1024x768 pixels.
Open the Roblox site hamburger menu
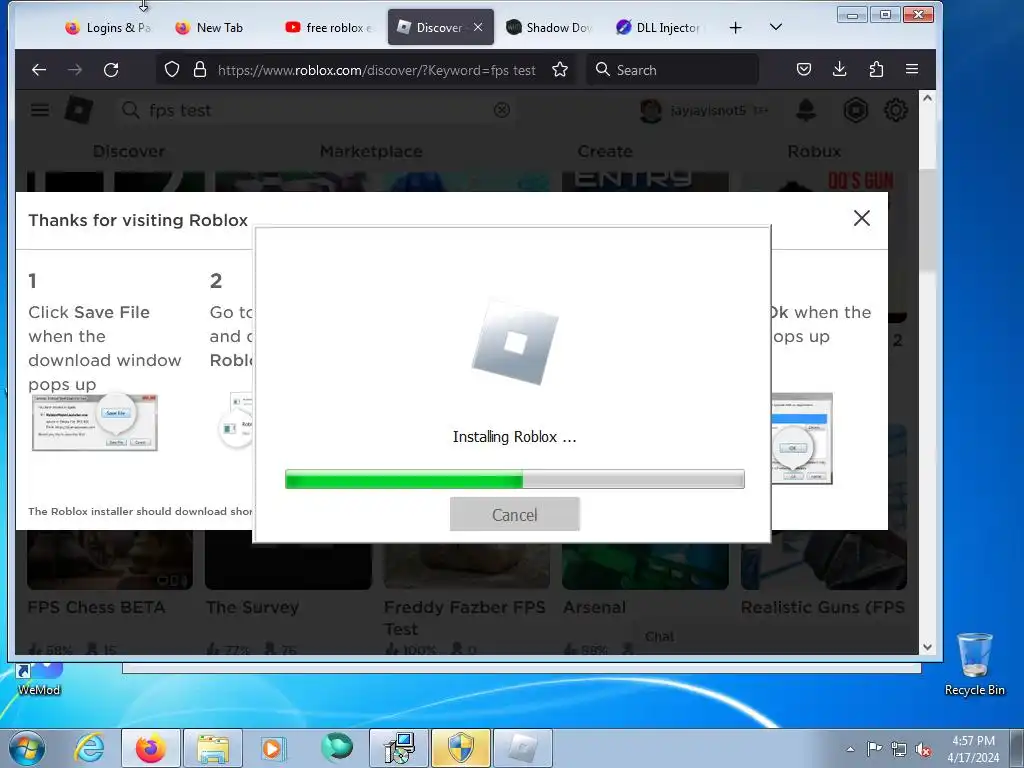point(40,110)
